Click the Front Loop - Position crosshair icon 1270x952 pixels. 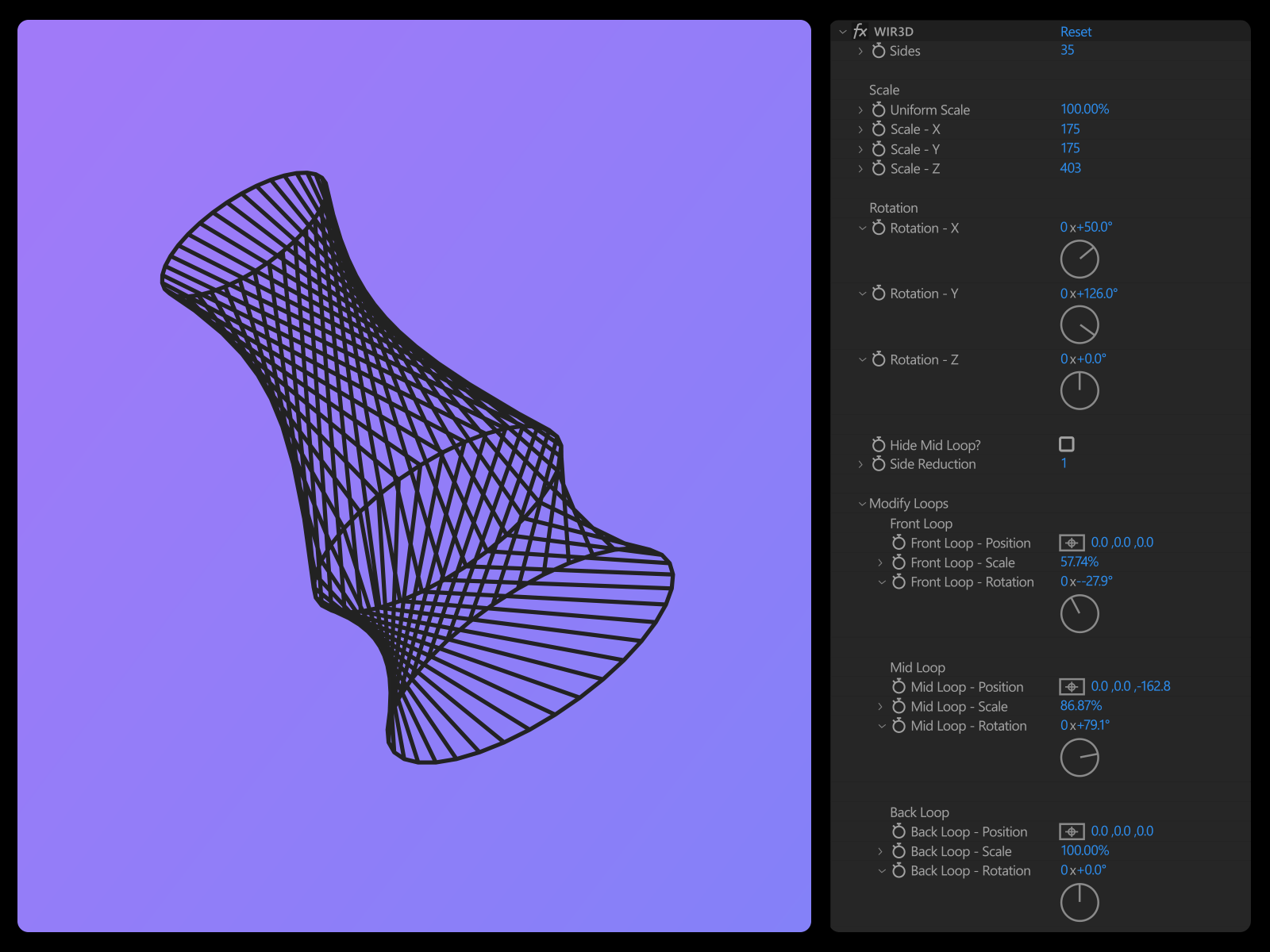point(1072,543)
